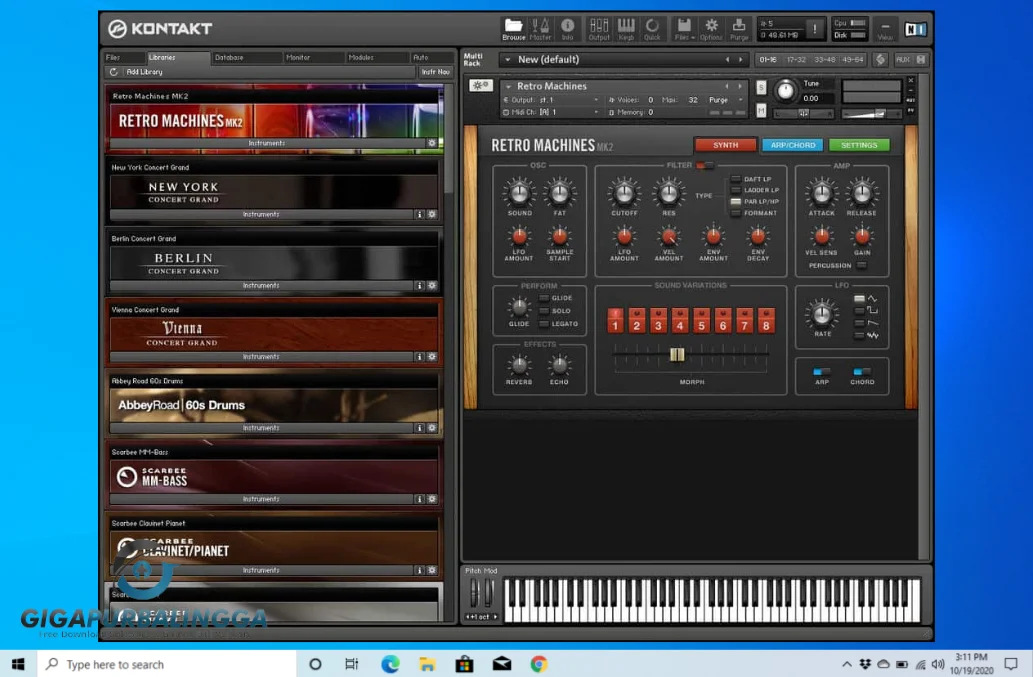Click the SYNTH page button
Viewport: 1033px width, 677px height.
pyautogui.click(x=725, y=145)
